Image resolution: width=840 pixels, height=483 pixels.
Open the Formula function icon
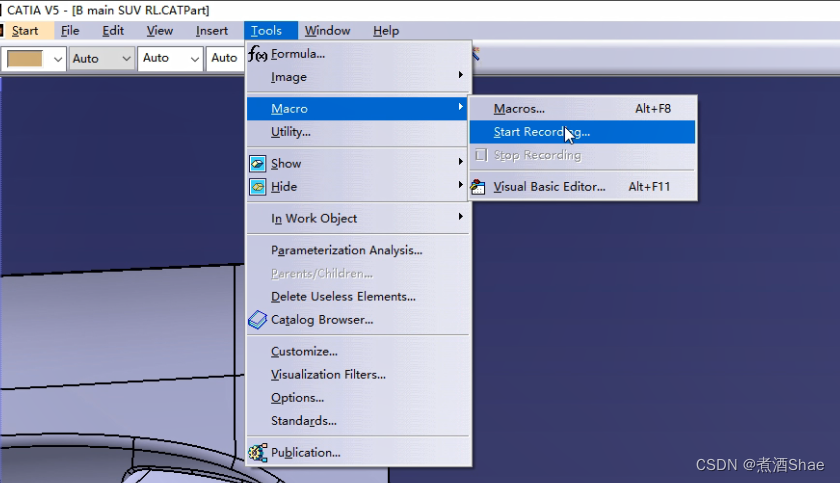coord(258,54)
